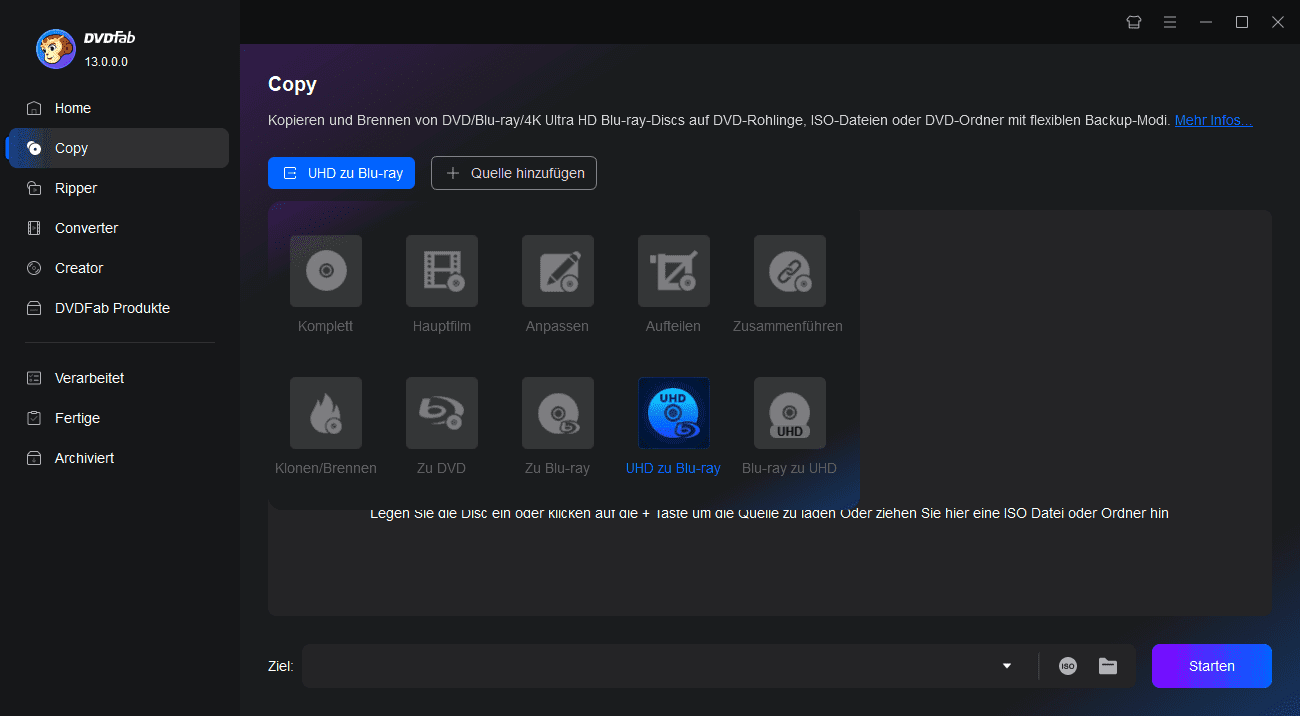This screenshot has width=1300, height=716.
Task: Open the skin/theme shirt icon
Action: 1134,22
